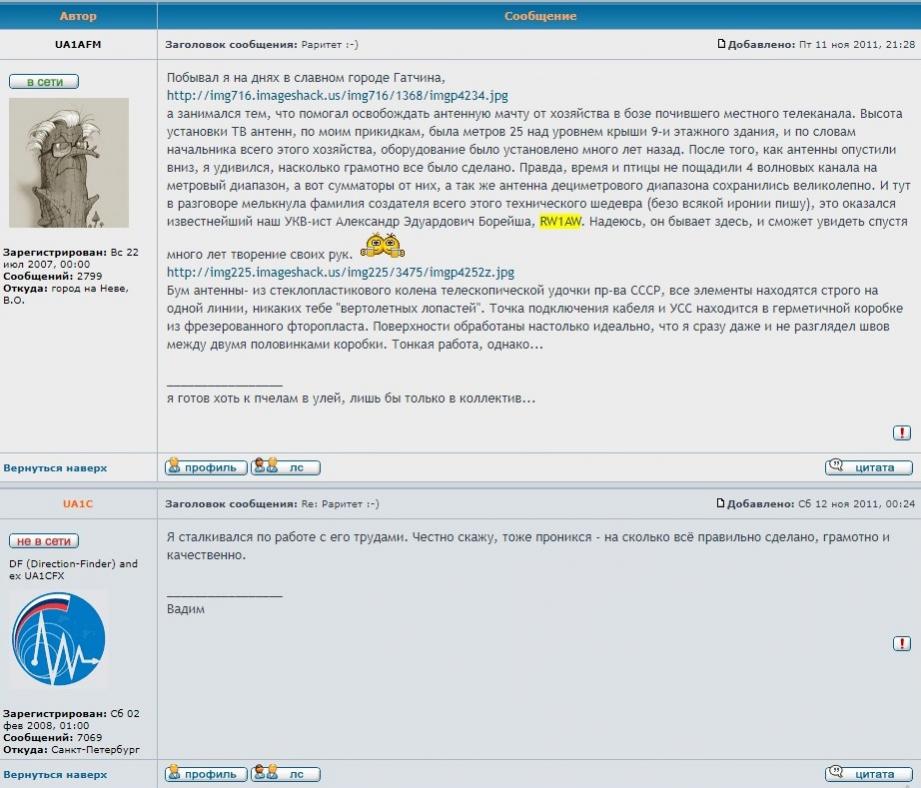Click the report icon in UA1C's post
The image size is (921, 788).
(x=901, y=644)
